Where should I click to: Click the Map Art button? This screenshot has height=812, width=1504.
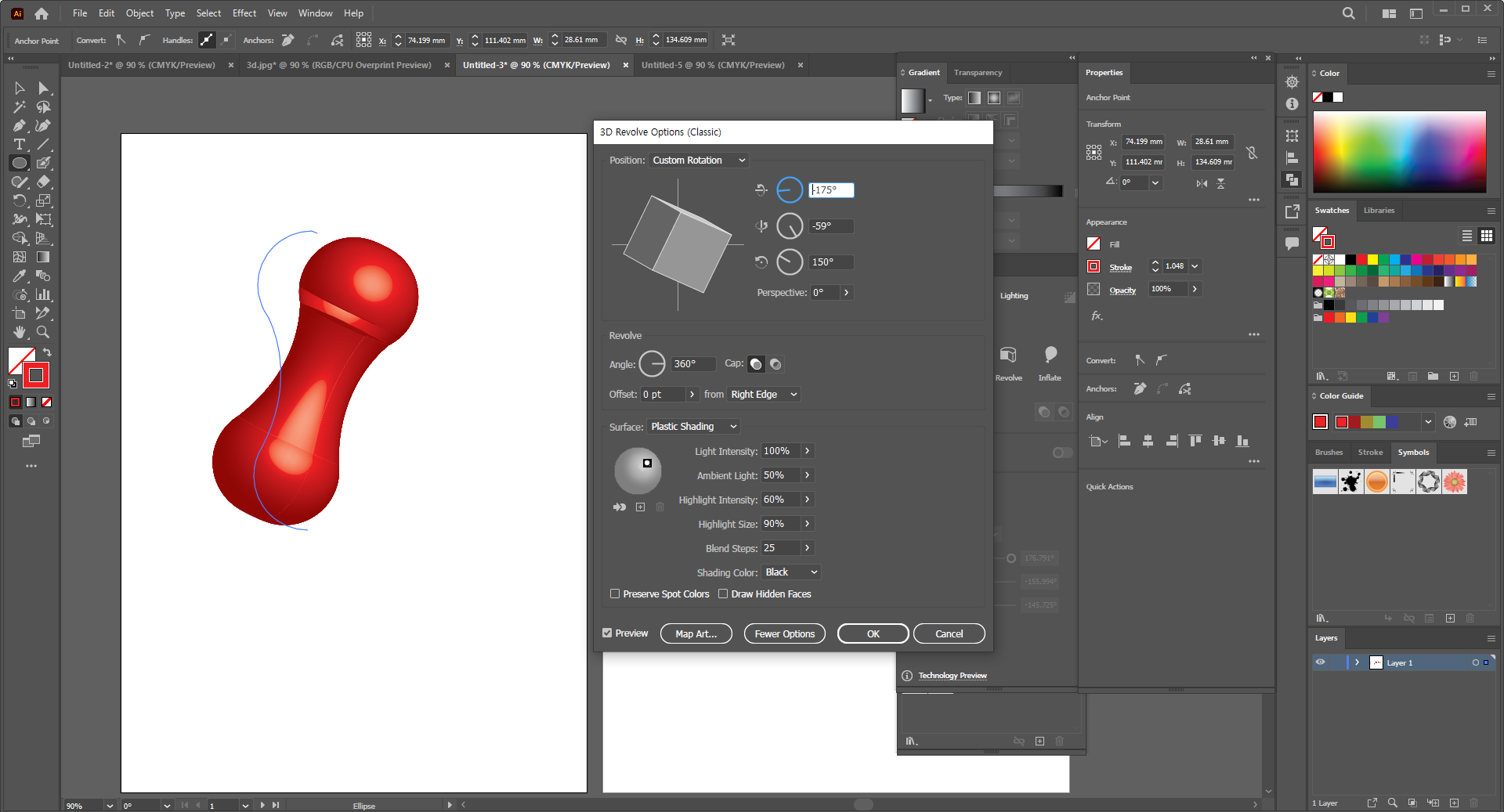tap(696, 633)
